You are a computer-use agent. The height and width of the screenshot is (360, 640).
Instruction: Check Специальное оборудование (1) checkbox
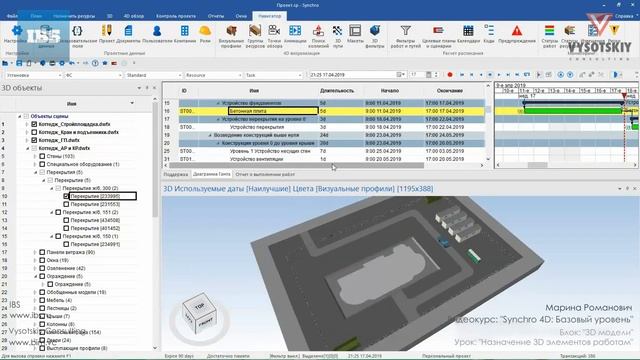tap(42, 164)
